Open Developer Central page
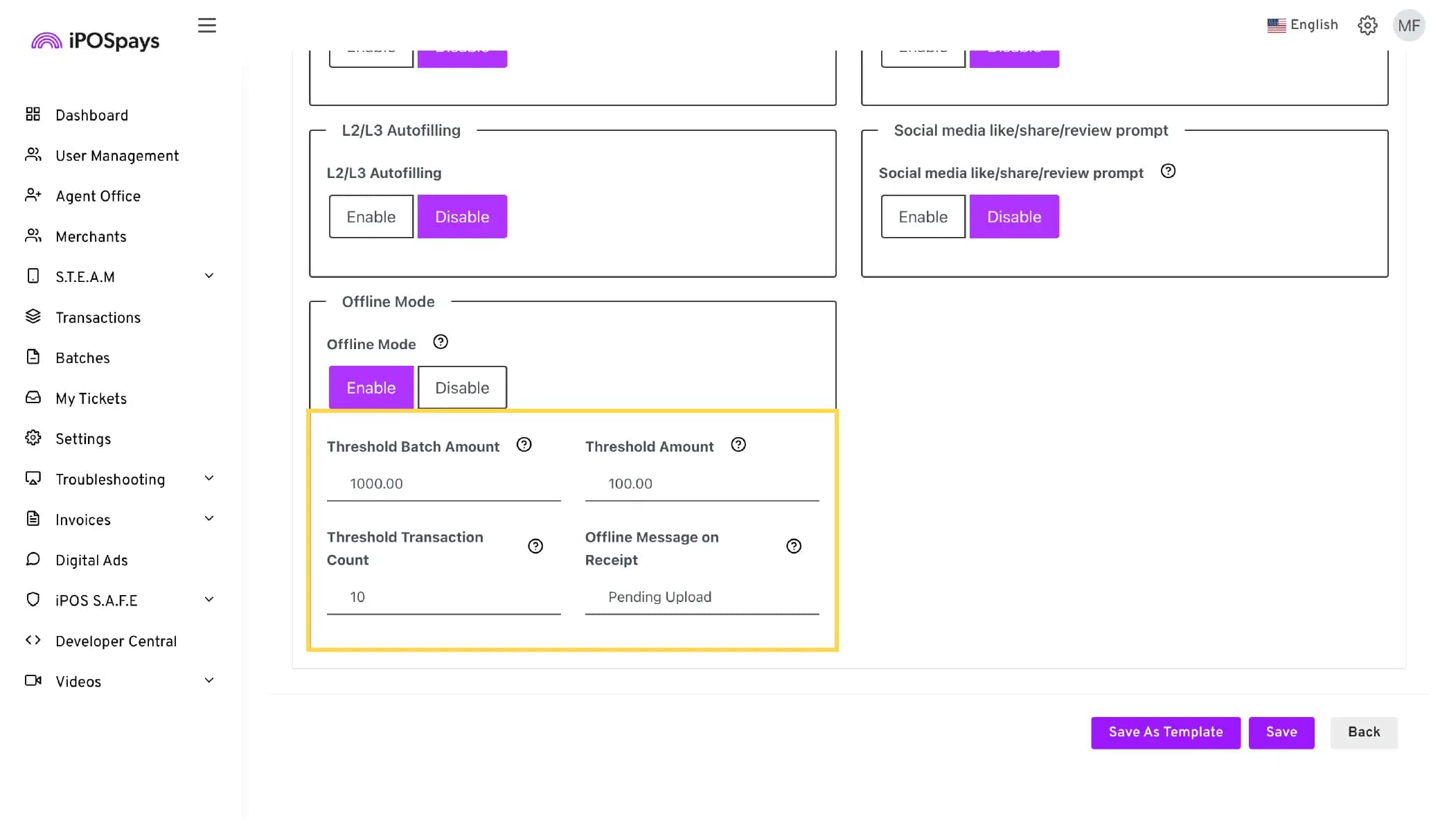 click(x=116, y=641)
